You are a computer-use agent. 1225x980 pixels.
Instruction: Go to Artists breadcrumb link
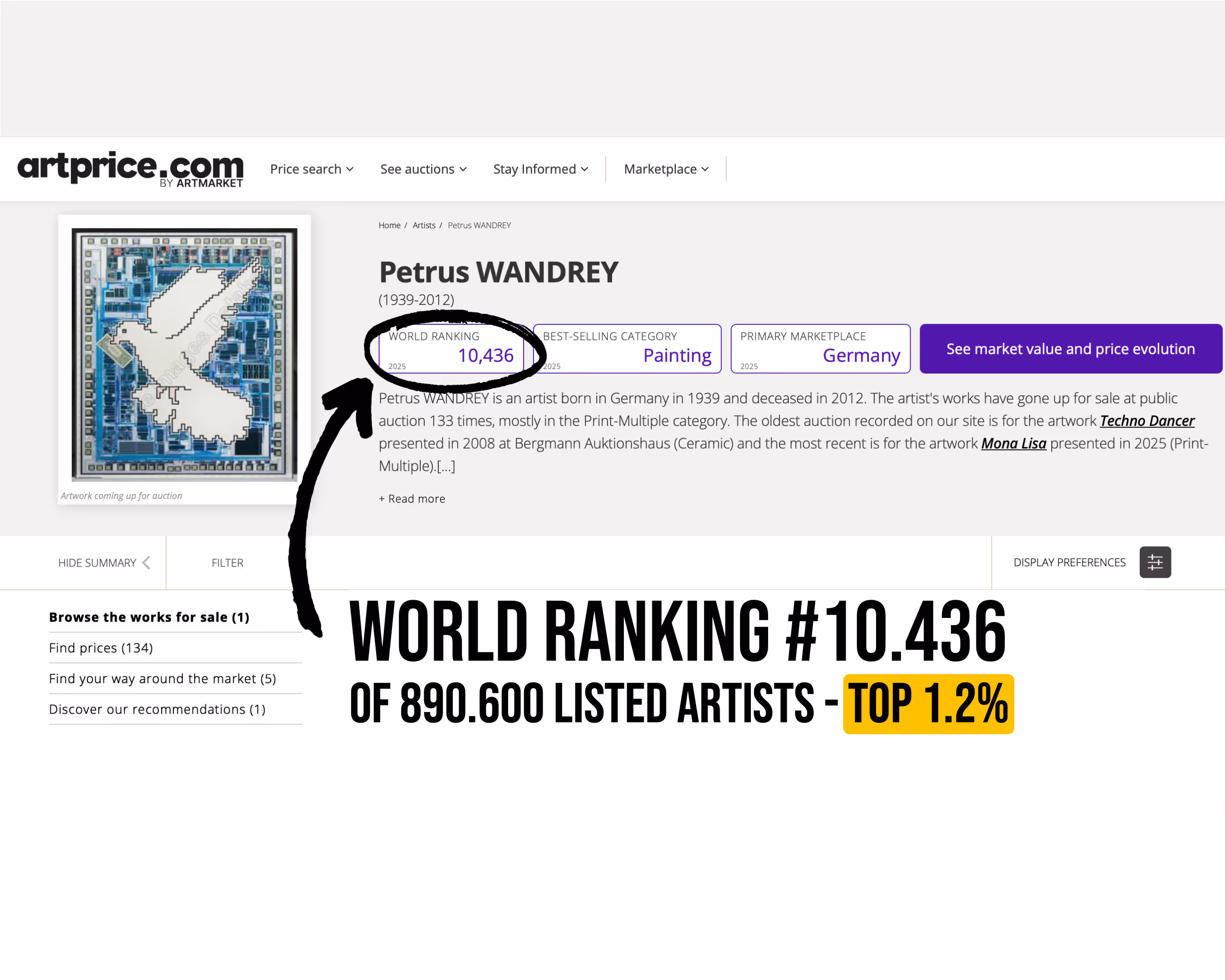coord(424,225)
